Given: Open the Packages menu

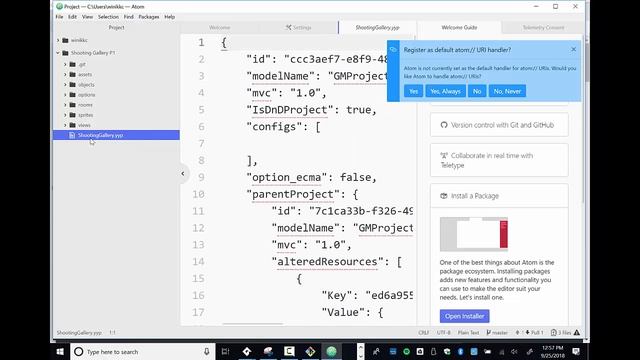Looking at the screenshot, I should coord(149,17).
